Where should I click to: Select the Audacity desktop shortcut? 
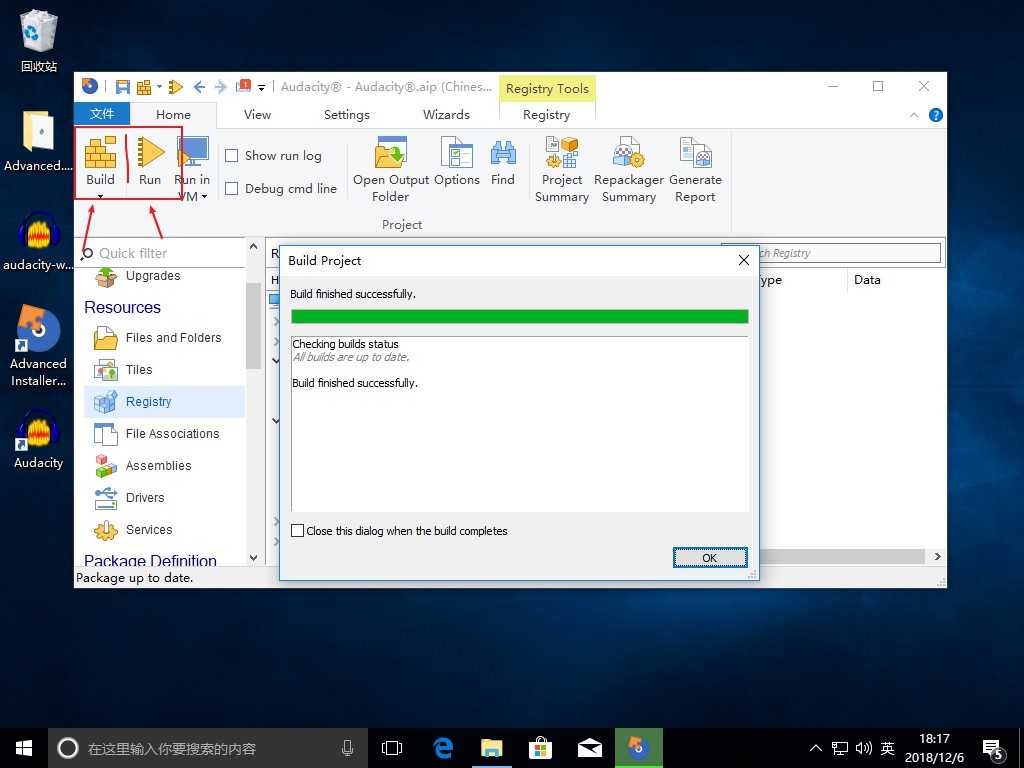tap(39, 440)
